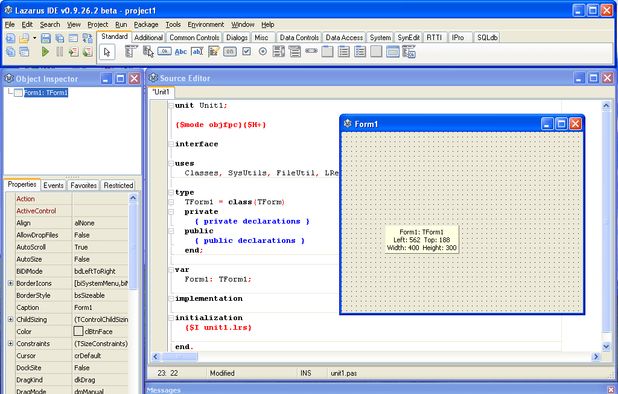Click the Pause debugger icon
The height and width of the screenshot is (394, 618).
[x=60, y=52]
